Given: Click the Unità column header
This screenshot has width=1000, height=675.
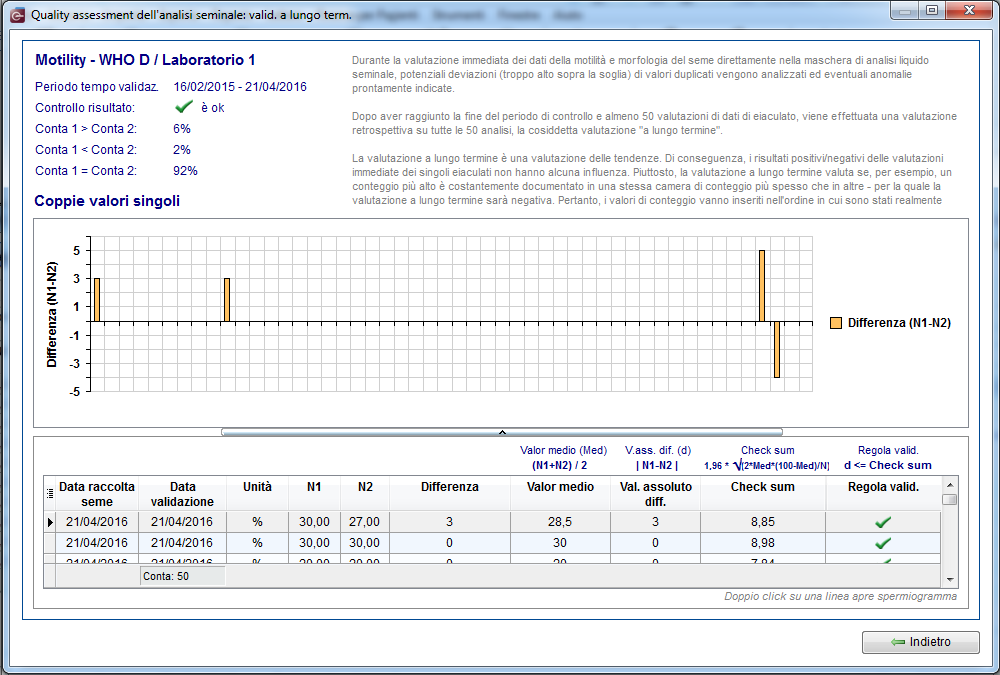Looking at the screenshot, I should (x=257, y=494).
